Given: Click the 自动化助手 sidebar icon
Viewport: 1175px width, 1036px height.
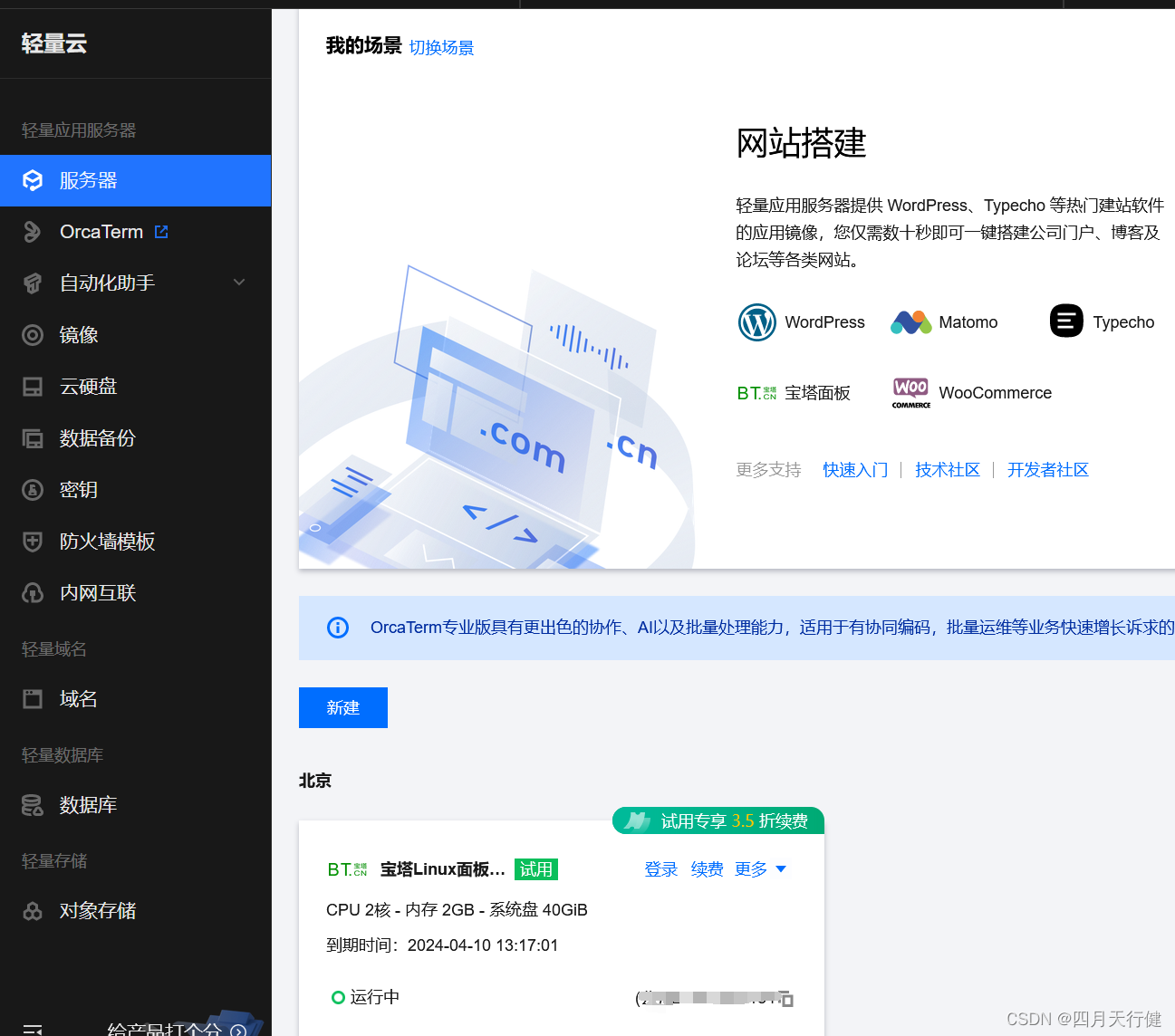Looking at the screenshot, I should click(33, 283).
